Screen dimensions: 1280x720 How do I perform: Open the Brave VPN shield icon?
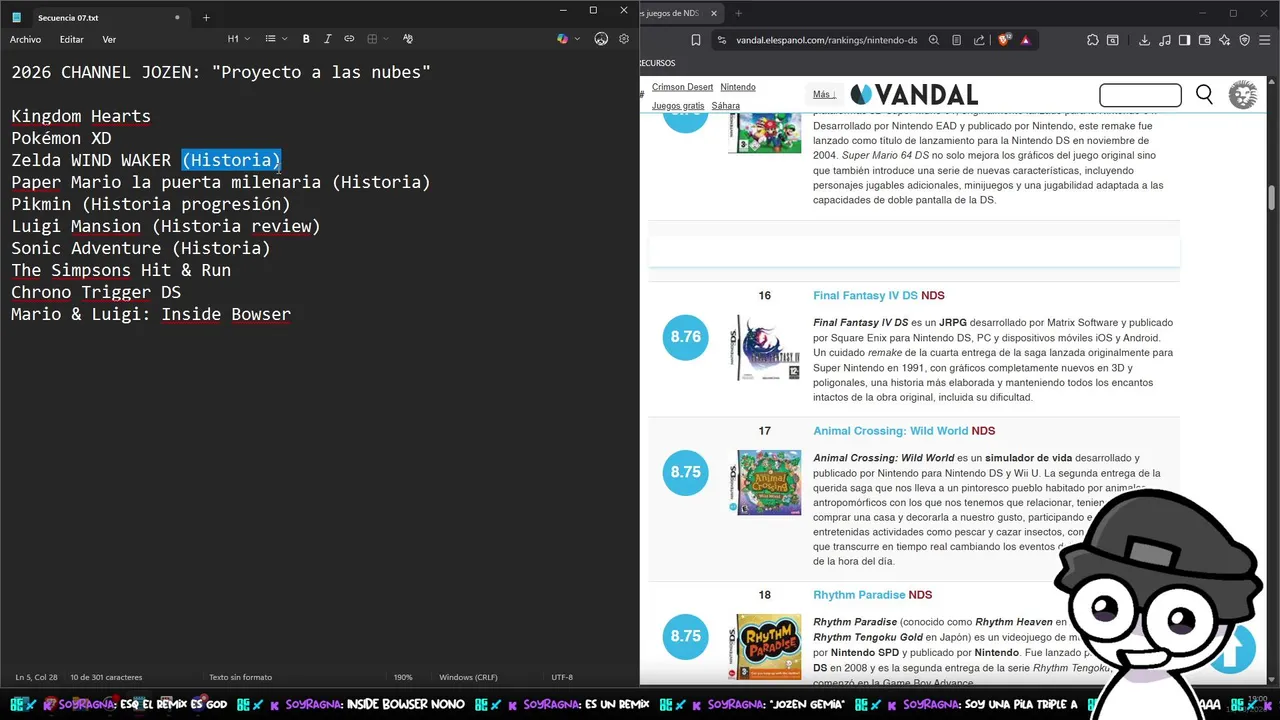tap(1245, 40)
